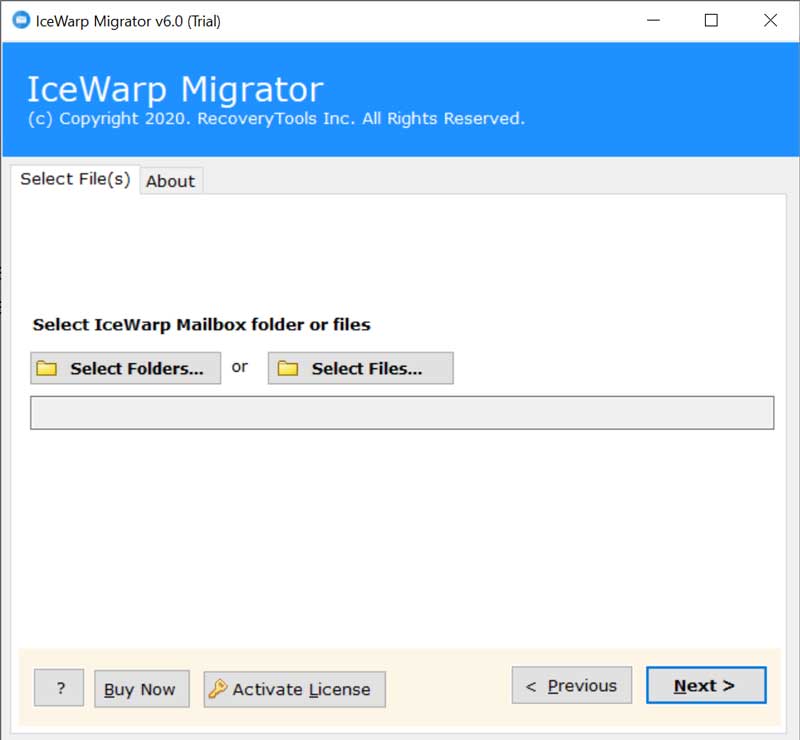Click Activate License with key icon
Viewport: 800px width, 740px height.
pyautogui.click(x=294, y=689)
